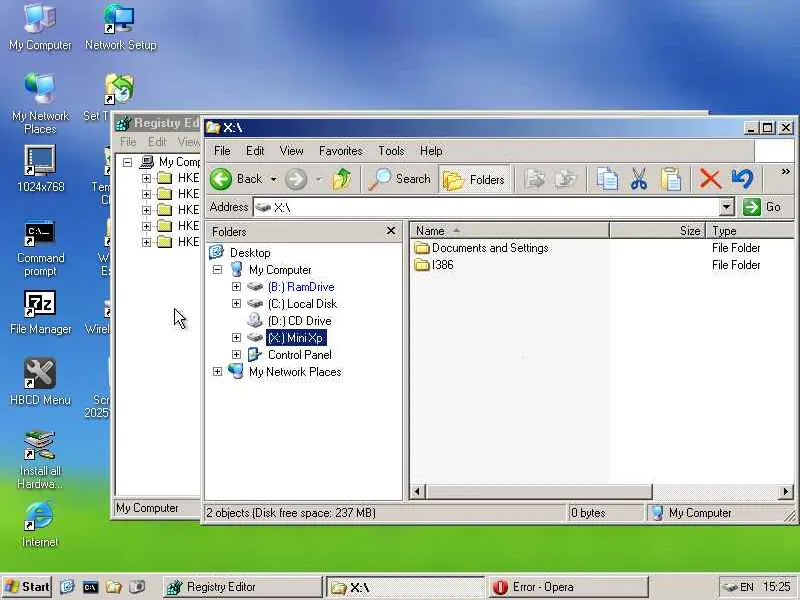Open the File menu in Registry Editor
800x600 pixels.
point(128,142)
